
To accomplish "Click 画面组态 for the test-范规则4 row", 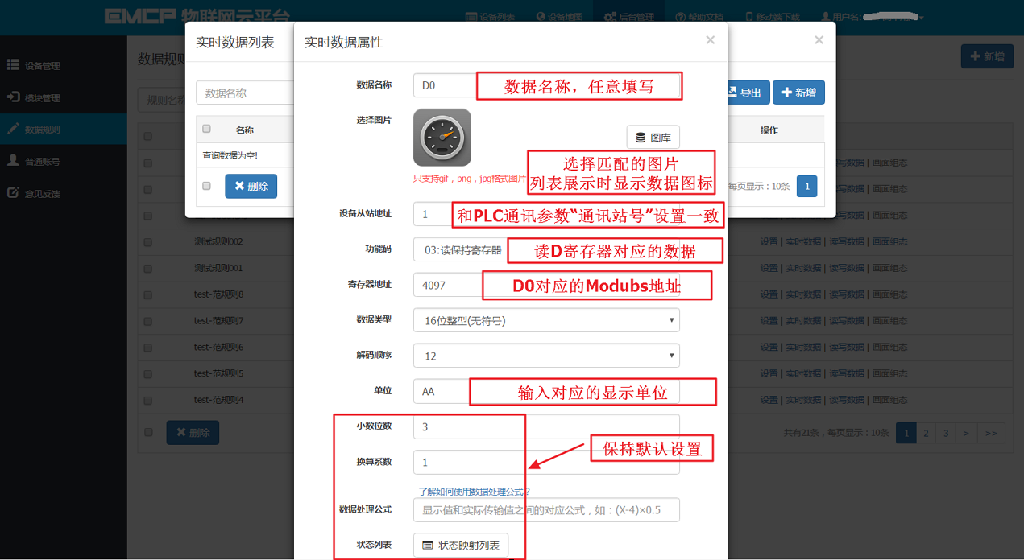I will (889, 400).
